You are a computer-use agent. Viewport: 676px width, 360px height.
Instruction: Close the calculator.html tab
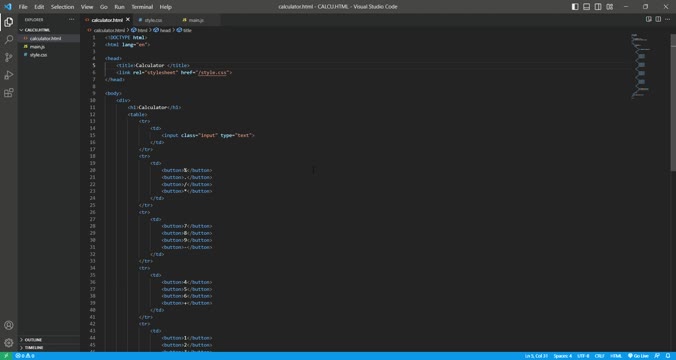[x=128, y=19]
